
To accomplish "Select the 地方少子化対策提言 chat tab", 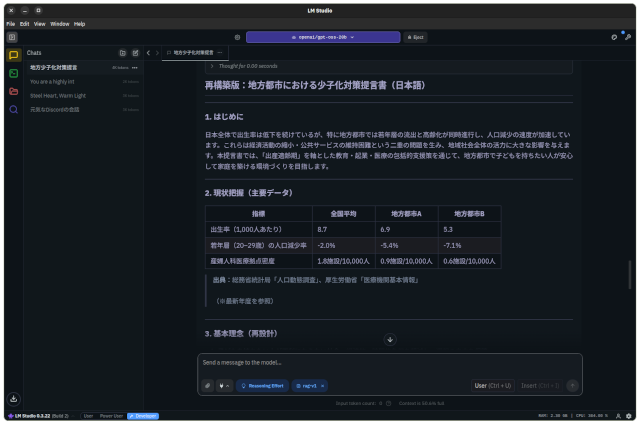I will click(x=193, y=53).
